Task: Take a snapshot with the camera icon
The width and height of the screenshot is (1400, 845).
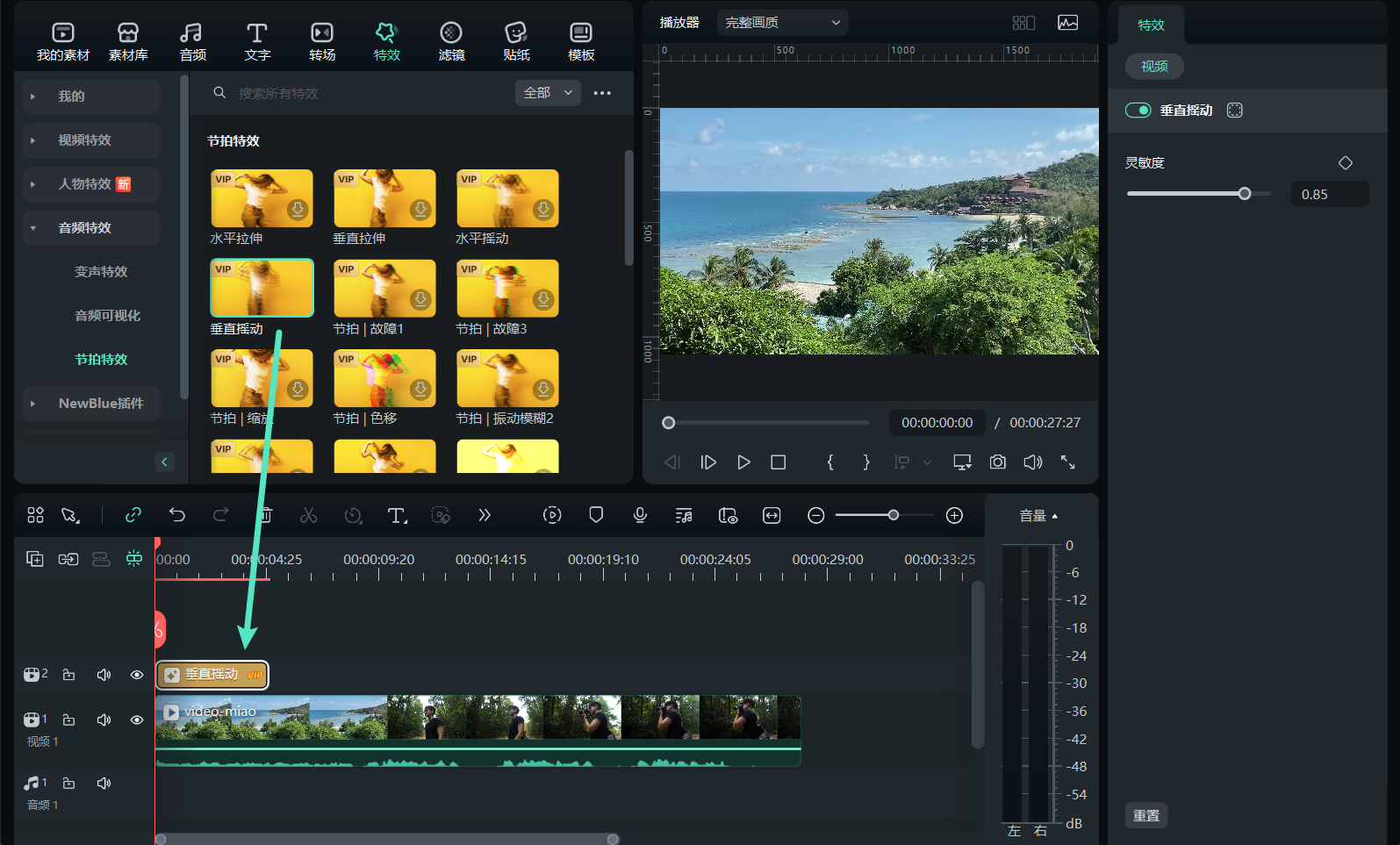Action: 998,462
